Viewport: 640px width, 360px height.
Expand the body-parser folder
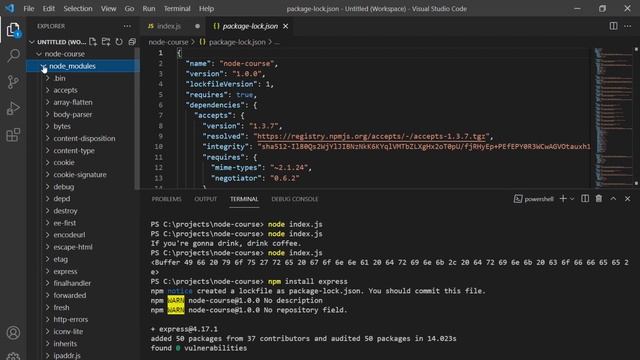tap(48, 114)
